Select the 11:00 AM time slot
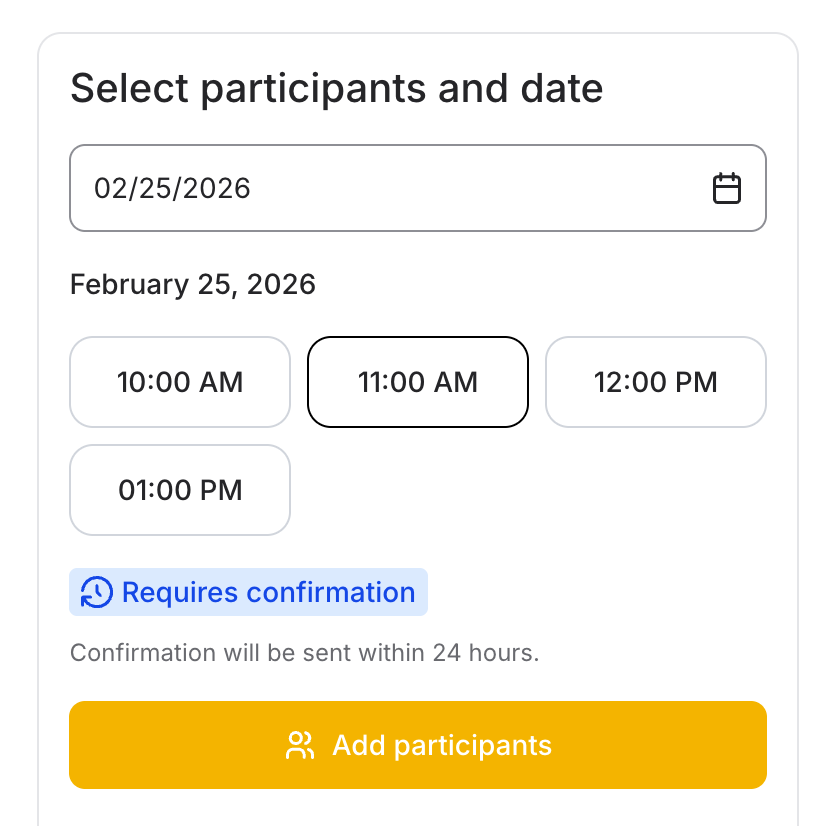834x826 pixels. 418,382
